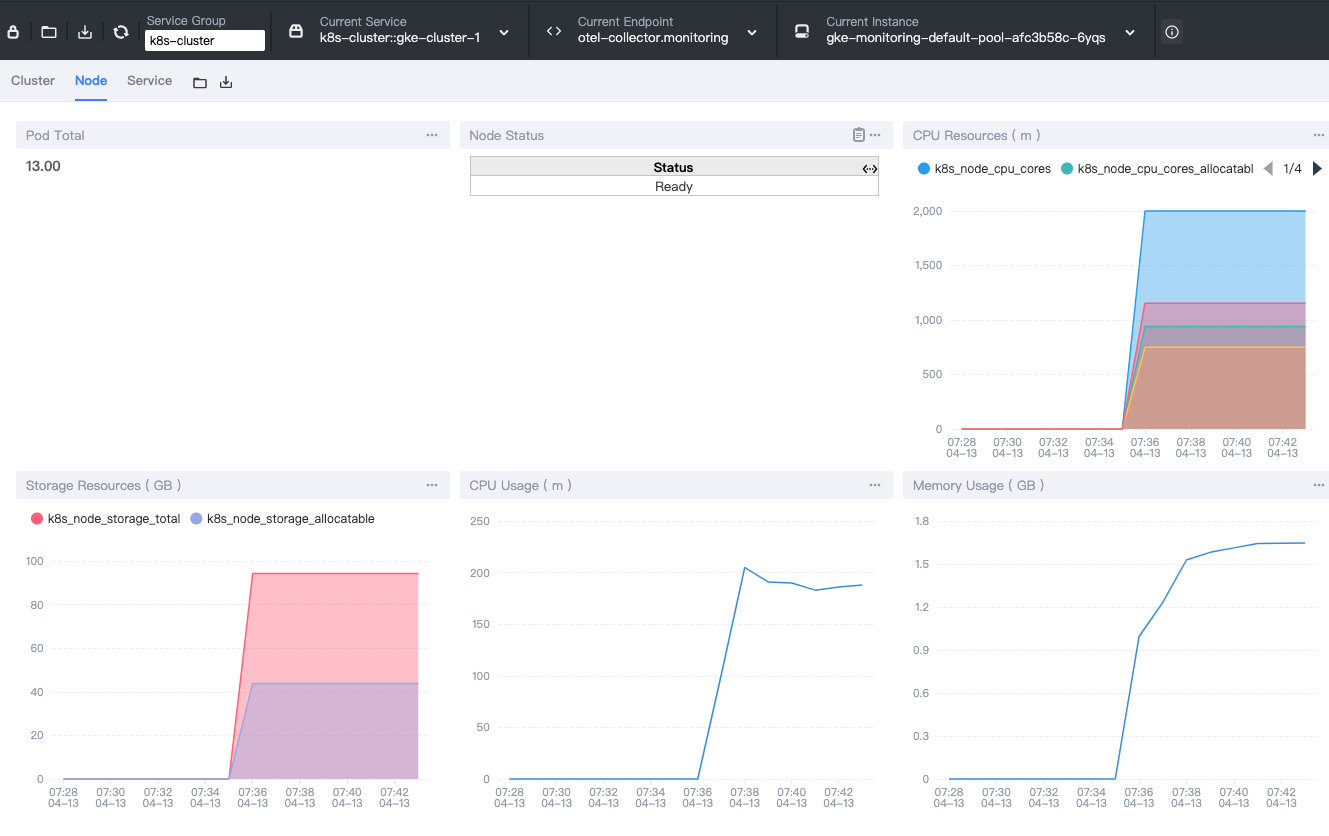Open the Memory Usage panel options menu

tap(1319, 485)
